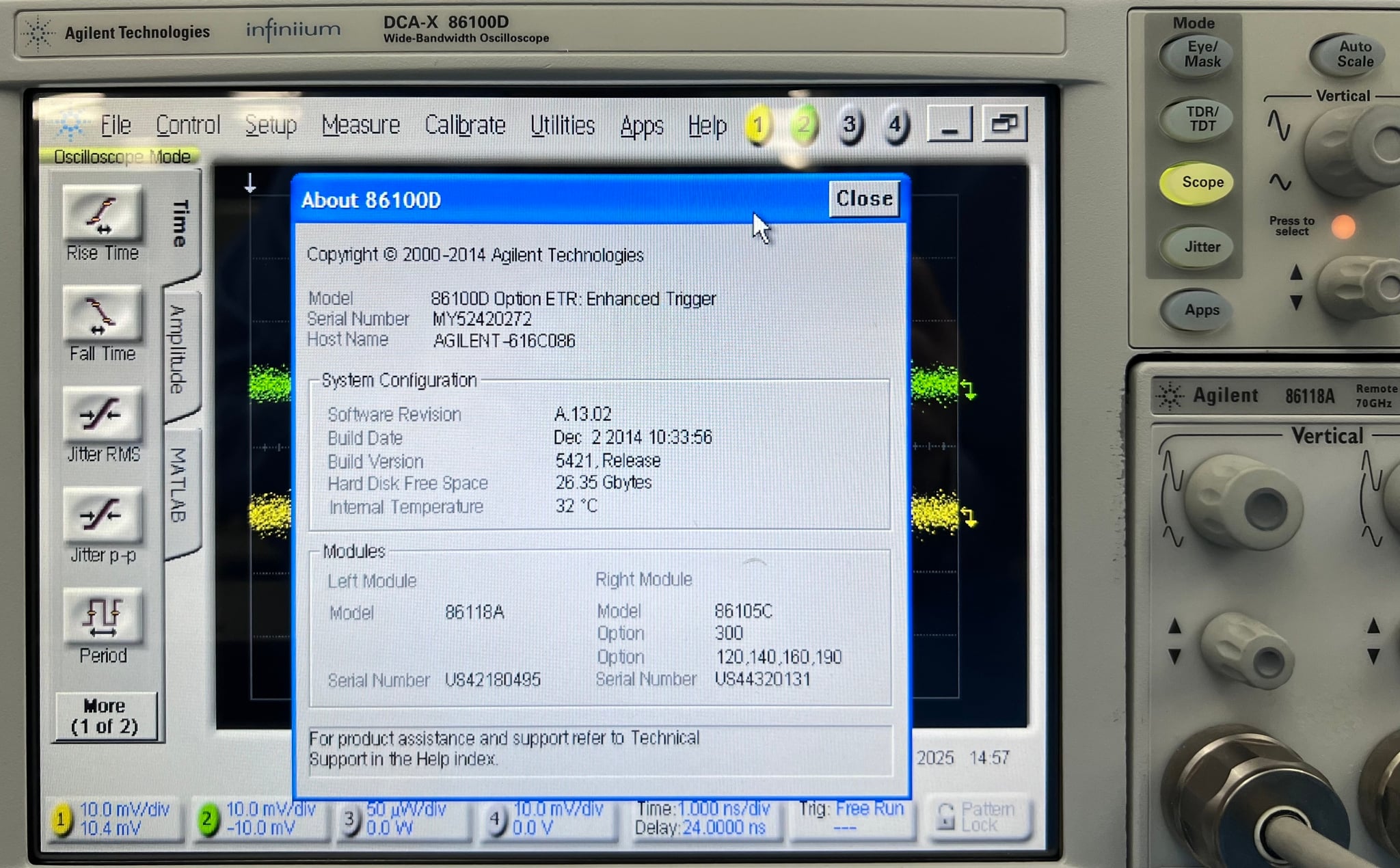Click the Oscilloscope Mode label
The height and width of the screenshot is (868, 1400).
[122, 157]
